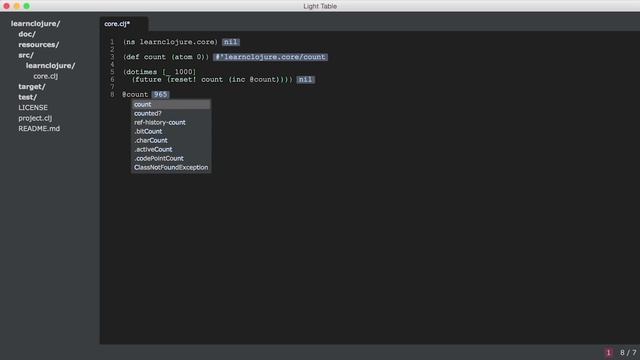The height and width of the screenshot is (360, 640).
Task: Choose 'ref-history-count' from the autocomplete list
Action: (x=171, y=122)
